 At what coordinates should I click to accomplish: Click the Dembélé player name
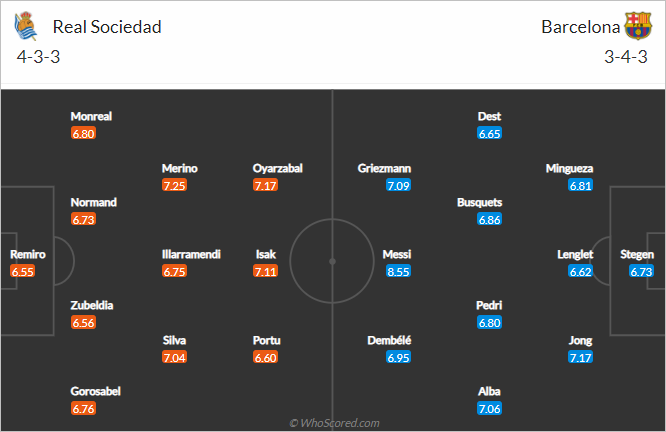[389, 341]
